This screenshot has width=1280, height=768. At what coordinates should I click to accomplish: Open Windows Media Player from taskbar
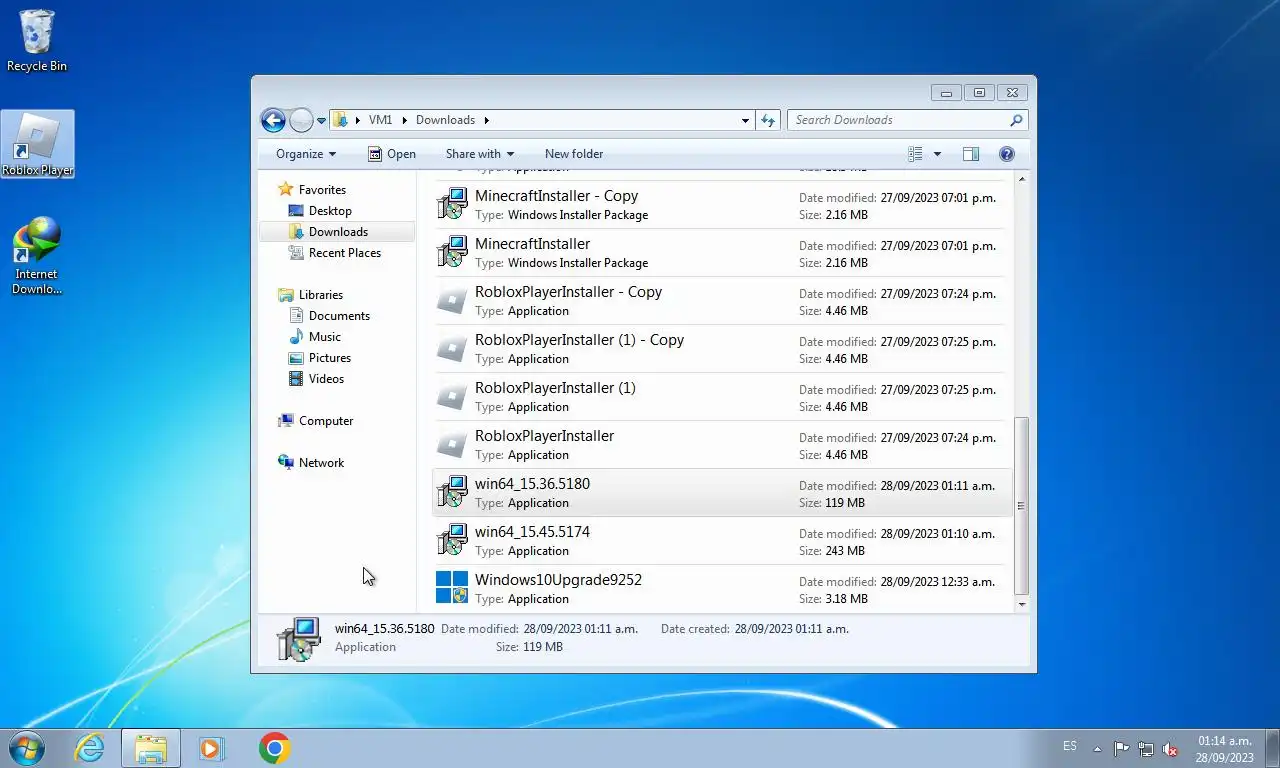(212, 748)
